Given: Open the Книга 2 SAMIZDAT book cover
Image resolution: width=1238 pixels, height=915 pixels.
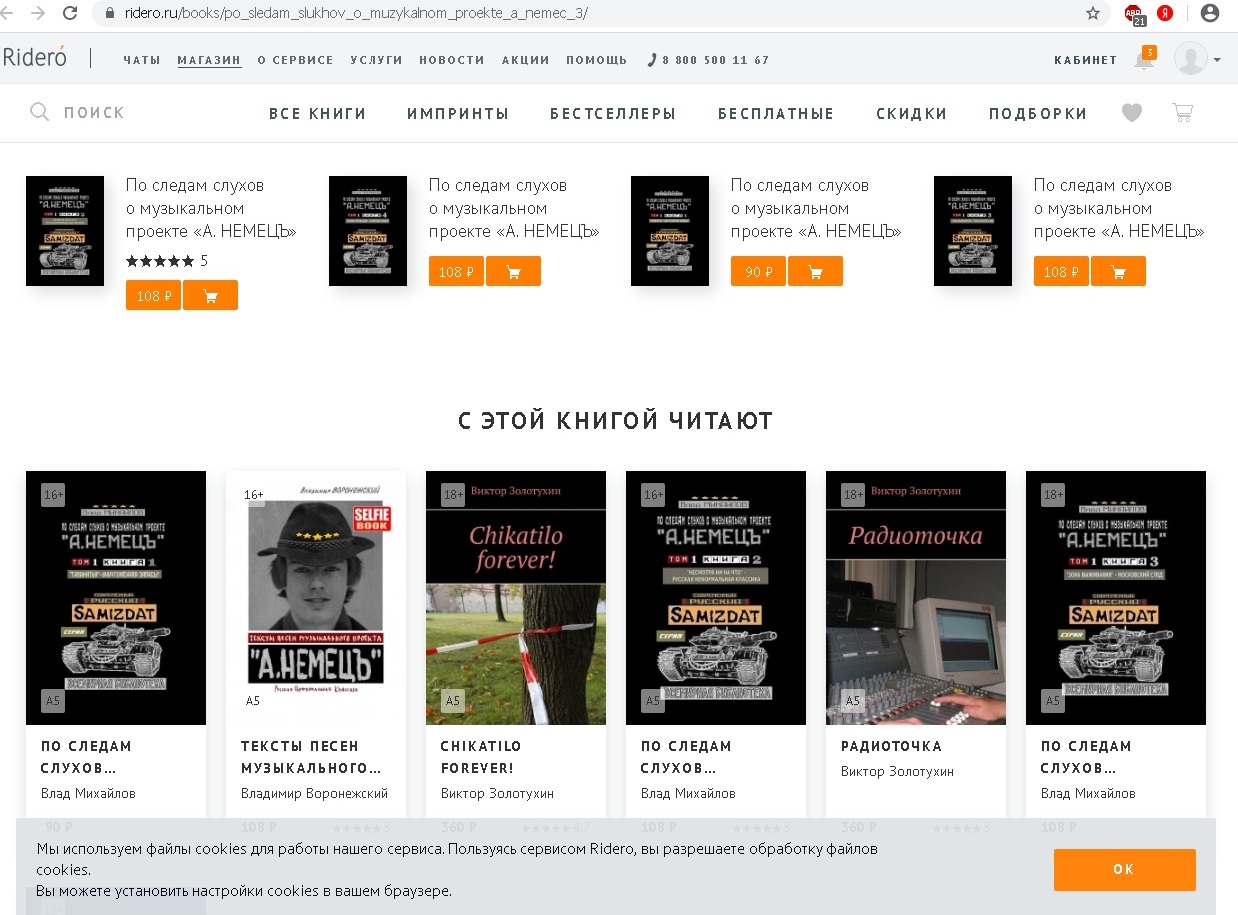Looking at the screenshot, I should [716, 598].
